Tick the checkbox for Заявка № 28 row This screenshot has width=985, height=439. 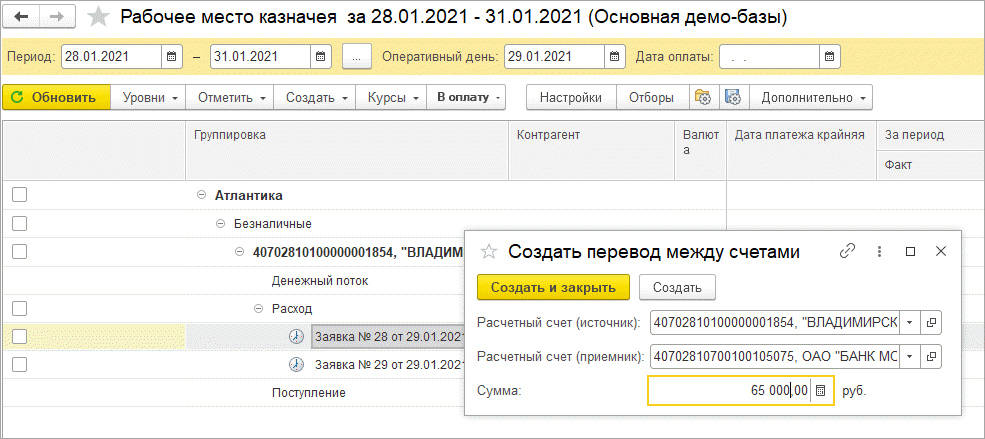pyautogui.click(x=19, y=337)
